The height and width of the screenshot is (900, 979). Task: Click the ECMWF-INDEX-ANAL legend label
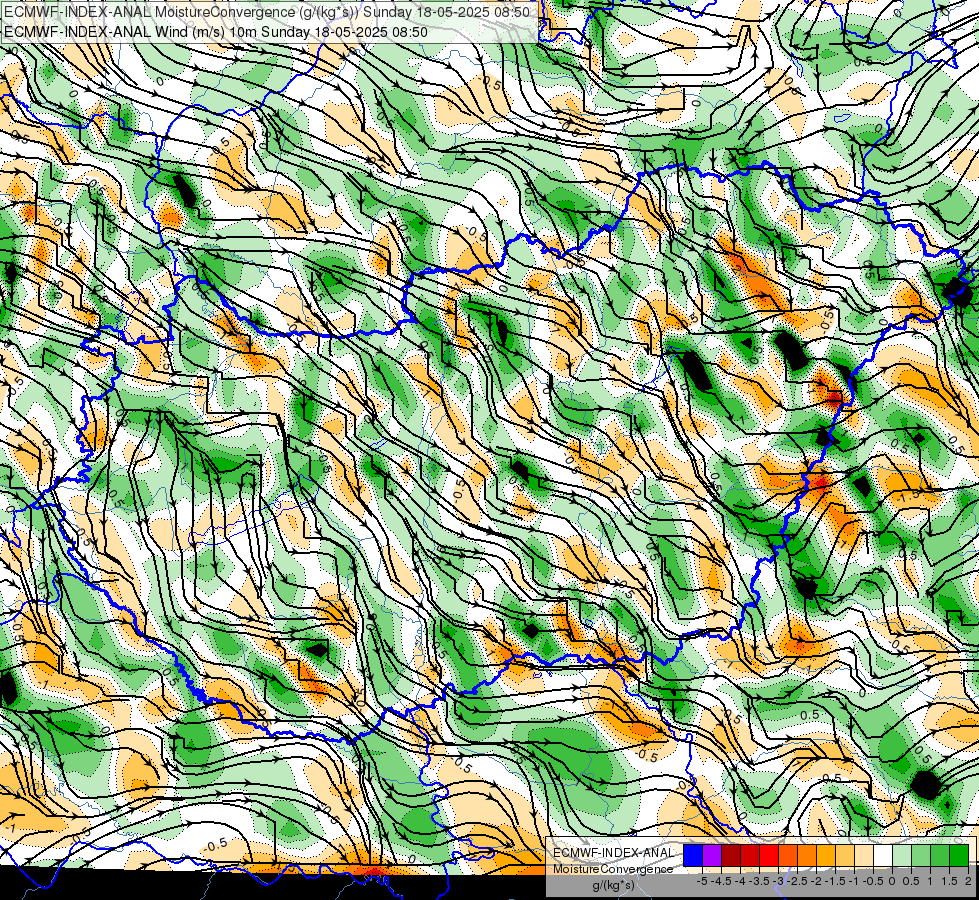click(x=614, y=853)
